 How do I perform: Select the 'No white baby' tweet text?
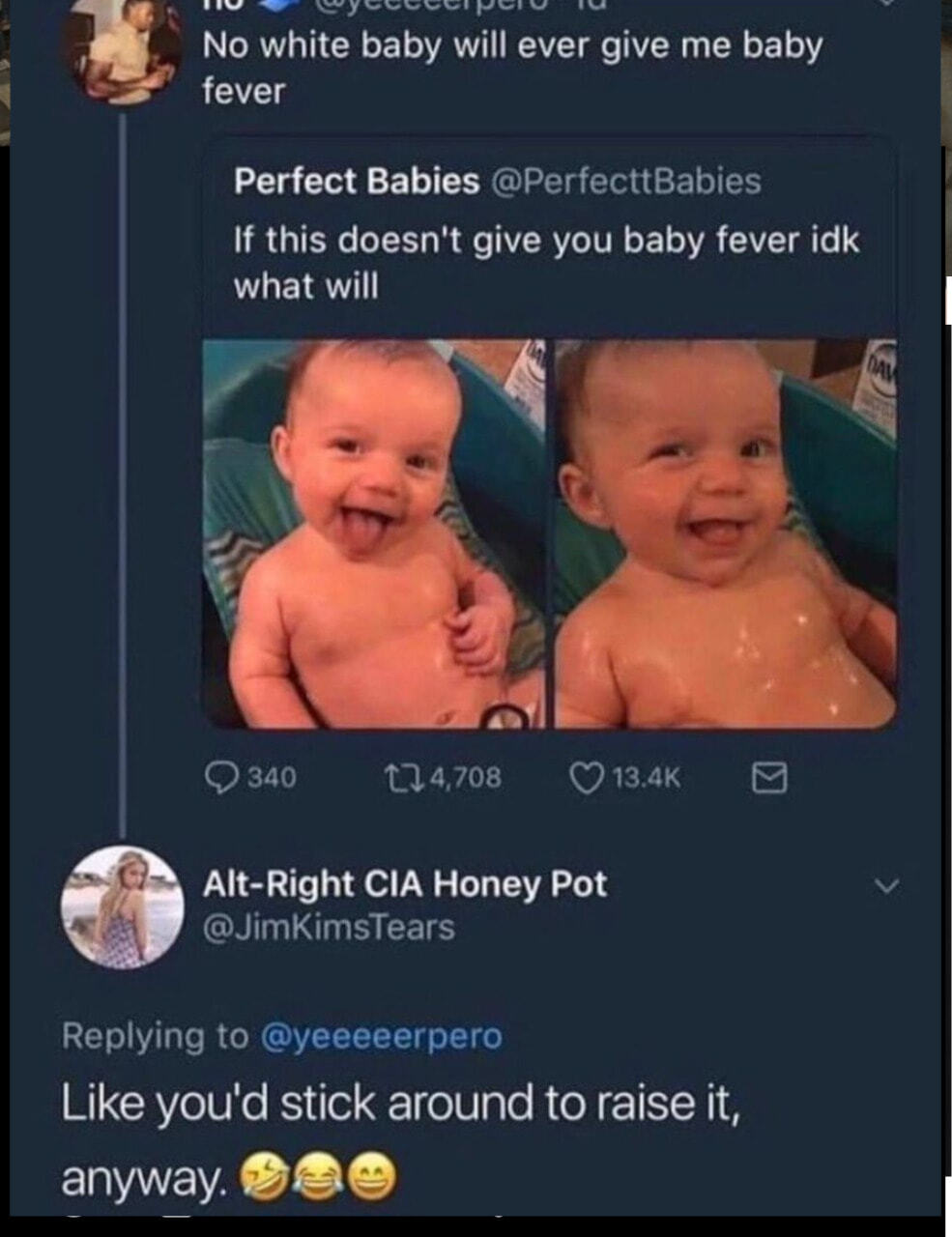(511, 68)
